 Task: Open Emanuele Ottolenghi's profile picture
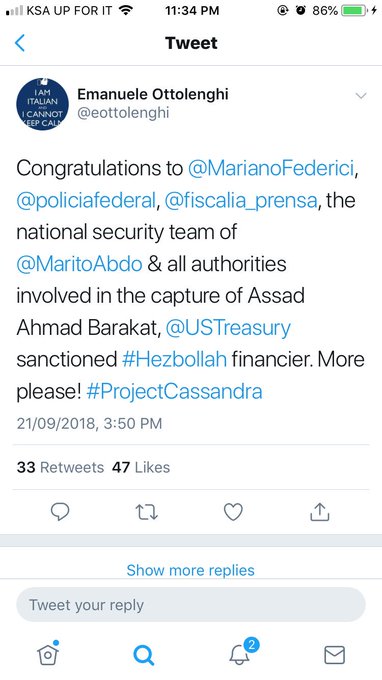point(42,104)
